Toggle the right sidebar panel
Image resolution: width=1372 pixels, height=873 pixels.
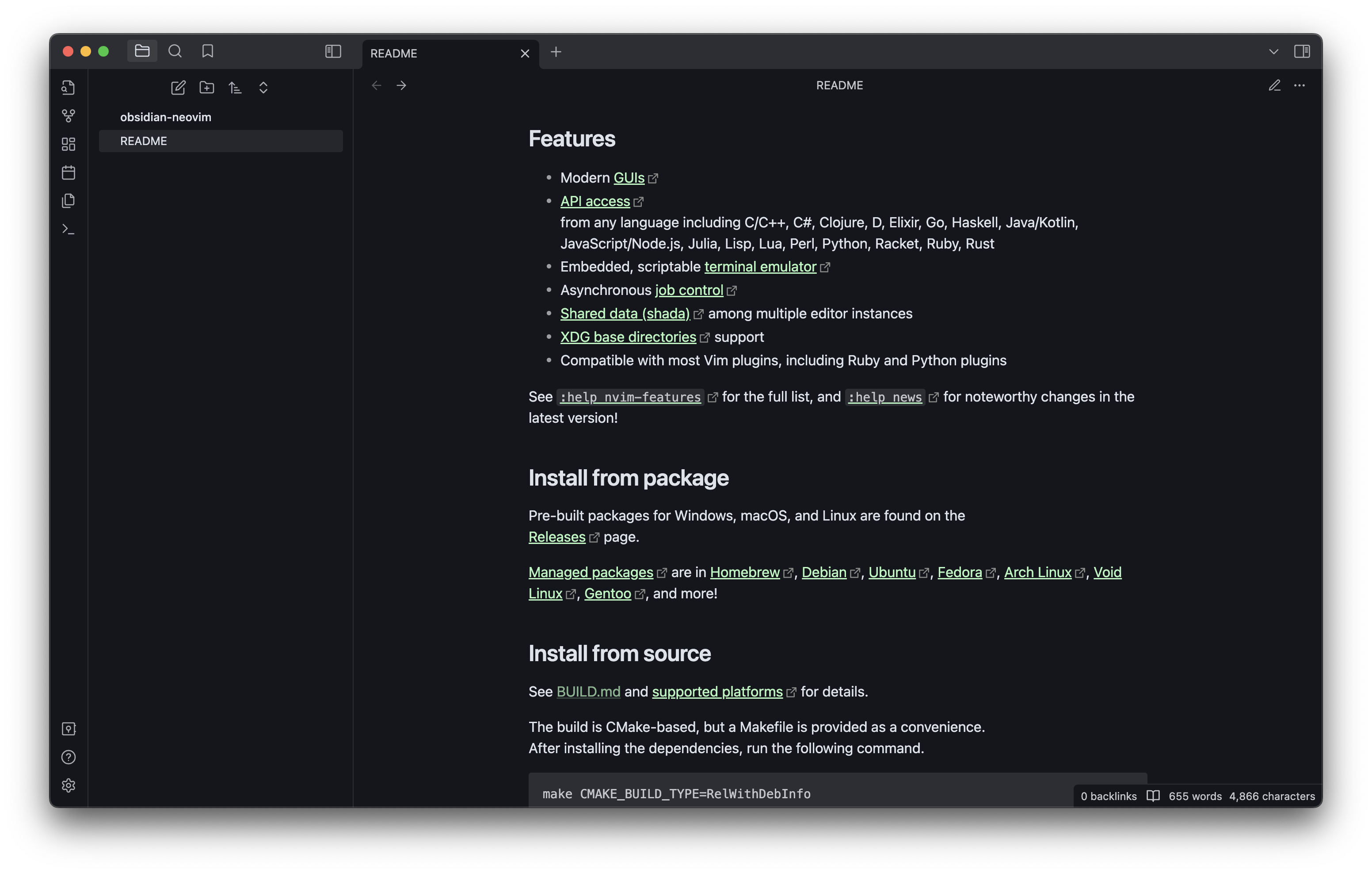tap(1301, 51)
